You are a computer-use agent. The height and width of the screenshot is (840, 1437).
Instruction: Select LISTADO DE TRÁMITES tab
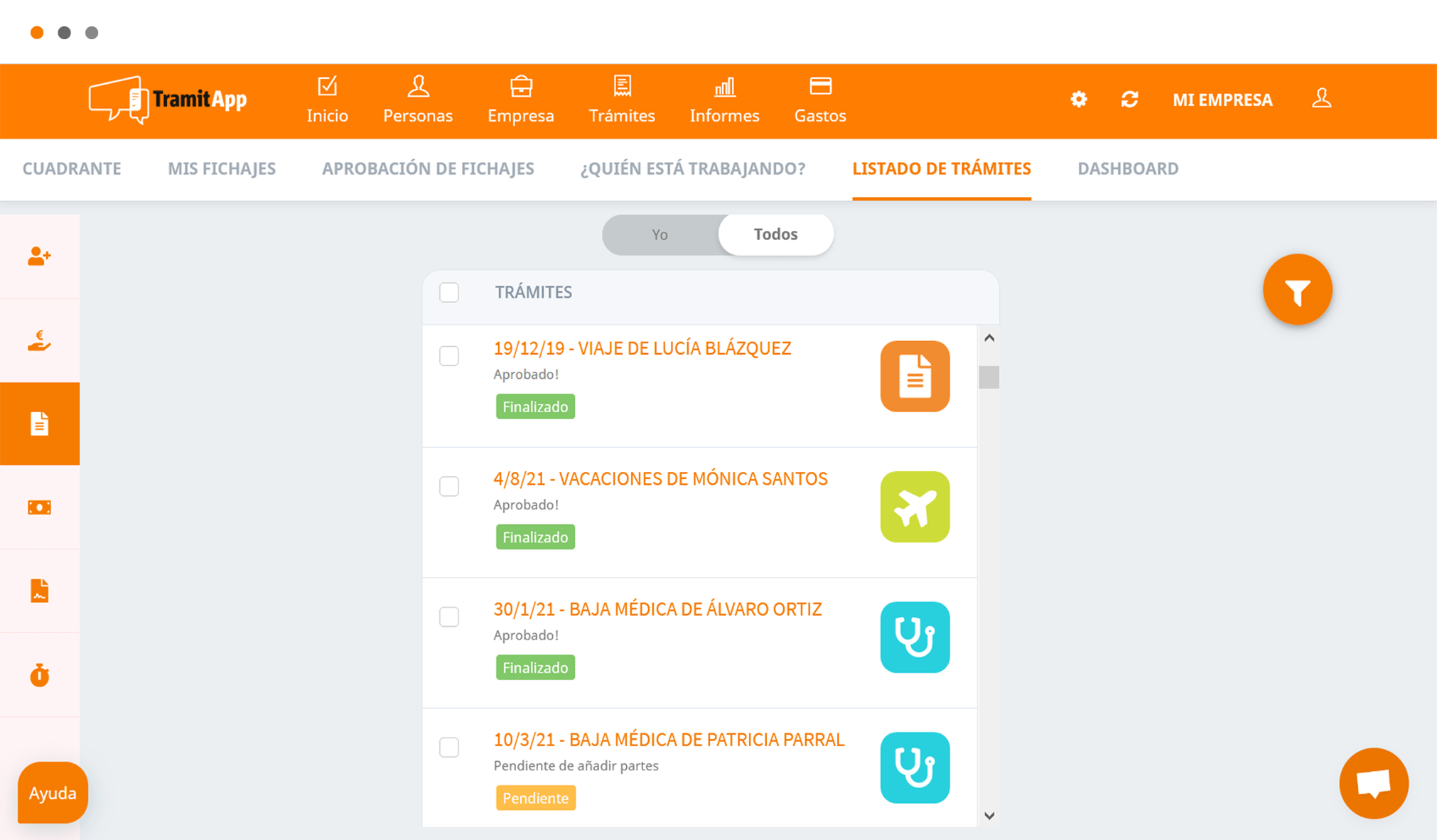tap(942, 168)
